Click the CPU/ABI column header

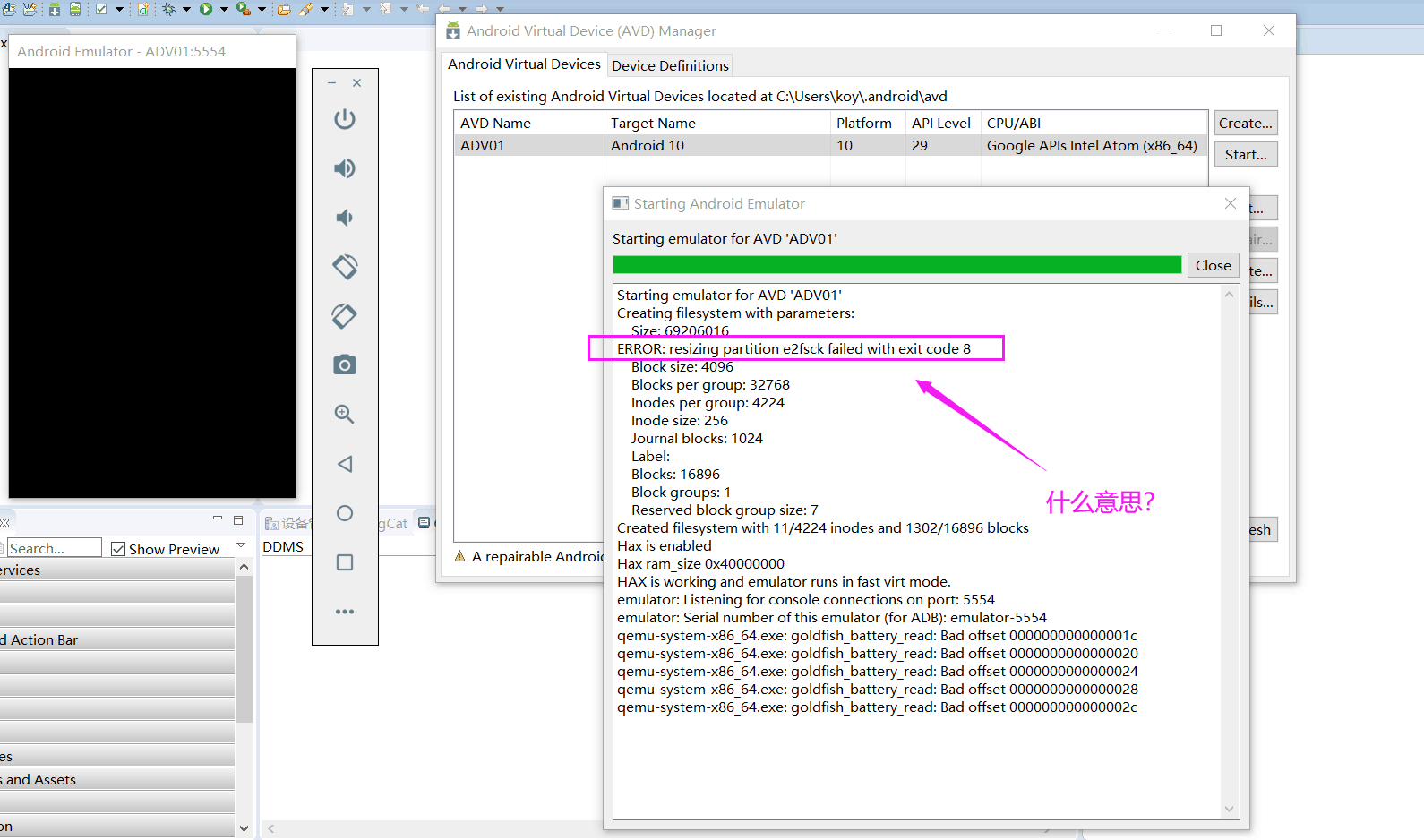tap(1094, 123)
